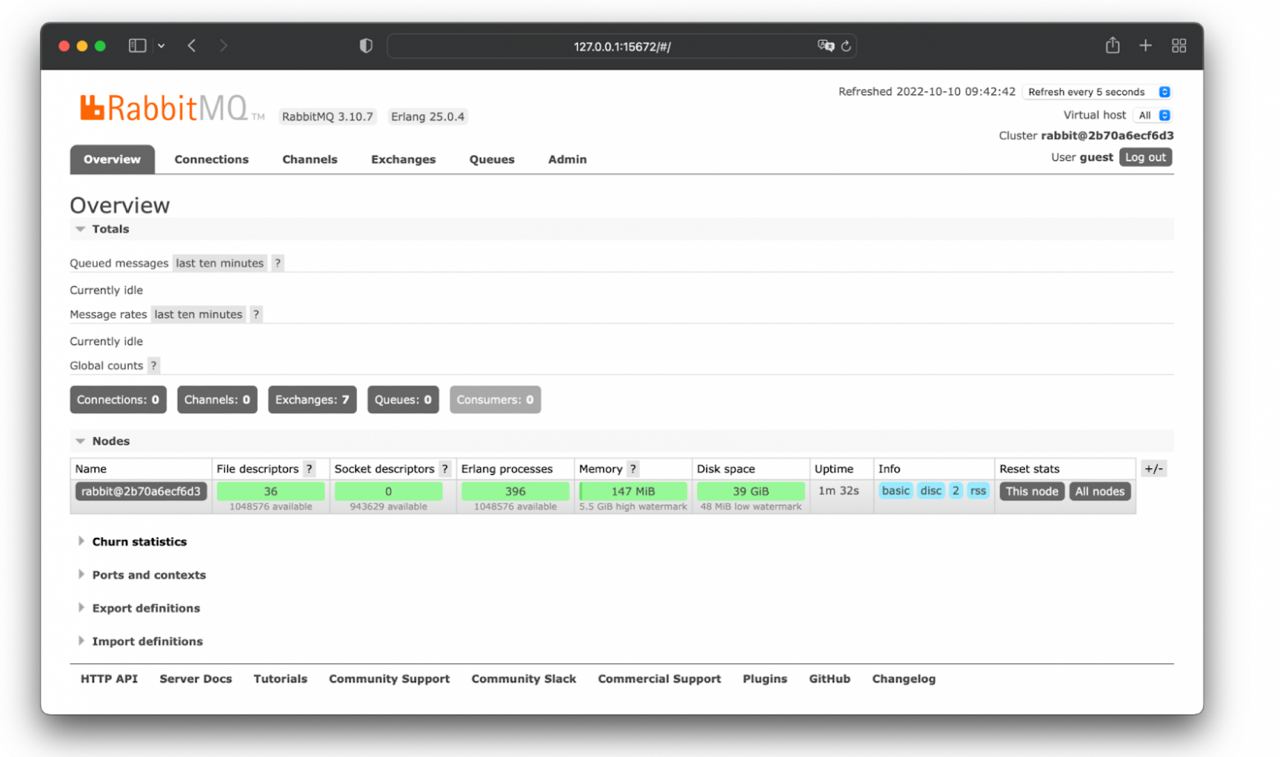This screenshot has width=1280, height=757.
Task: Show the tab overview grid icon
Action: [1179, 46]
